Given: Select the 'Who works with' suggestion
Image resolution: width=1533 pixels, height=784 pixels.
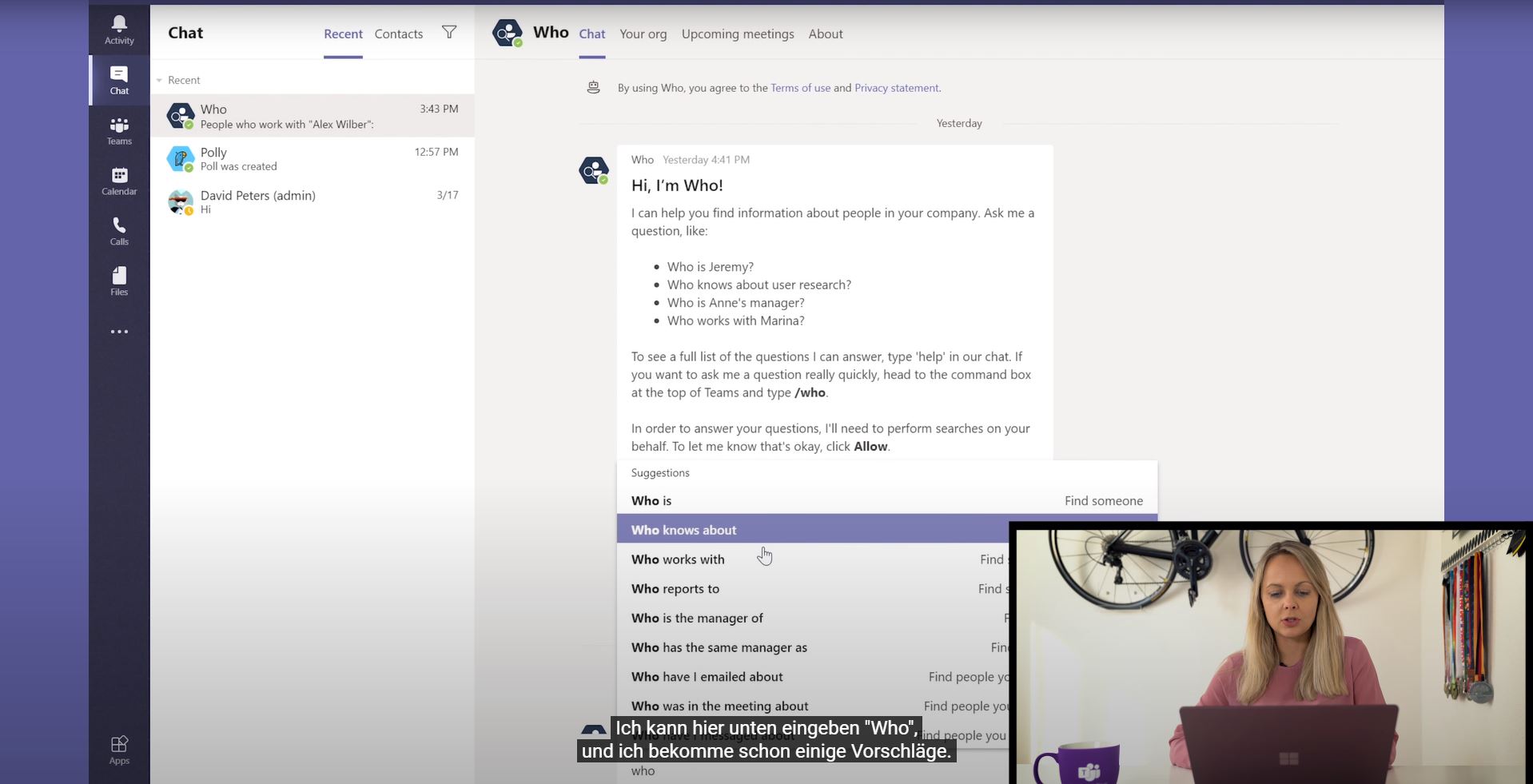Looking at the screenshot, I should [x=678, y=559].
